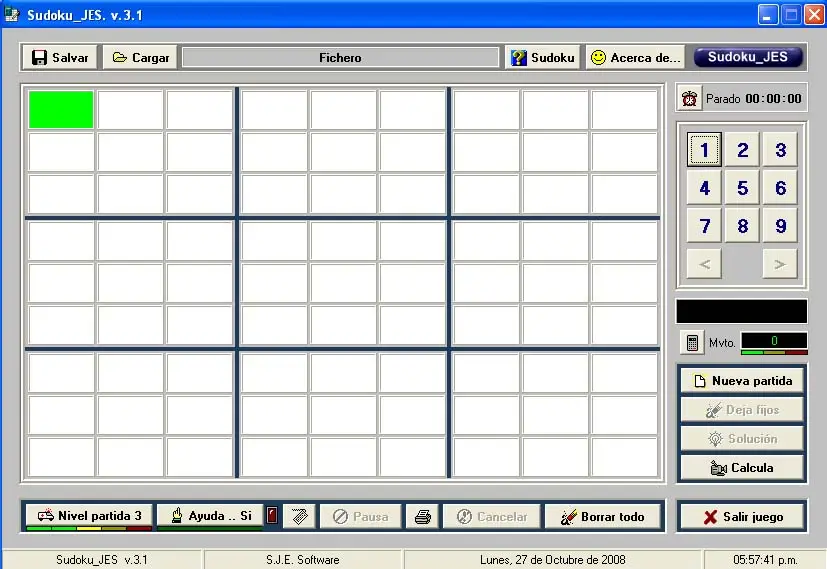Open the Acerca de... about button
Viewport: 827px width, 569px height.
[636, 57]
